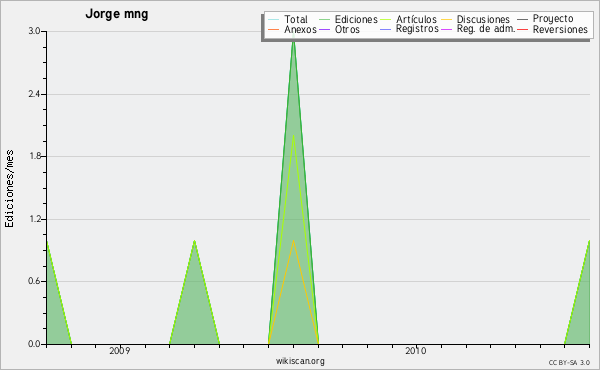Click the 3.0 y-axis value
The width and height of the screenshot is (600, 370).
point(34,31)
